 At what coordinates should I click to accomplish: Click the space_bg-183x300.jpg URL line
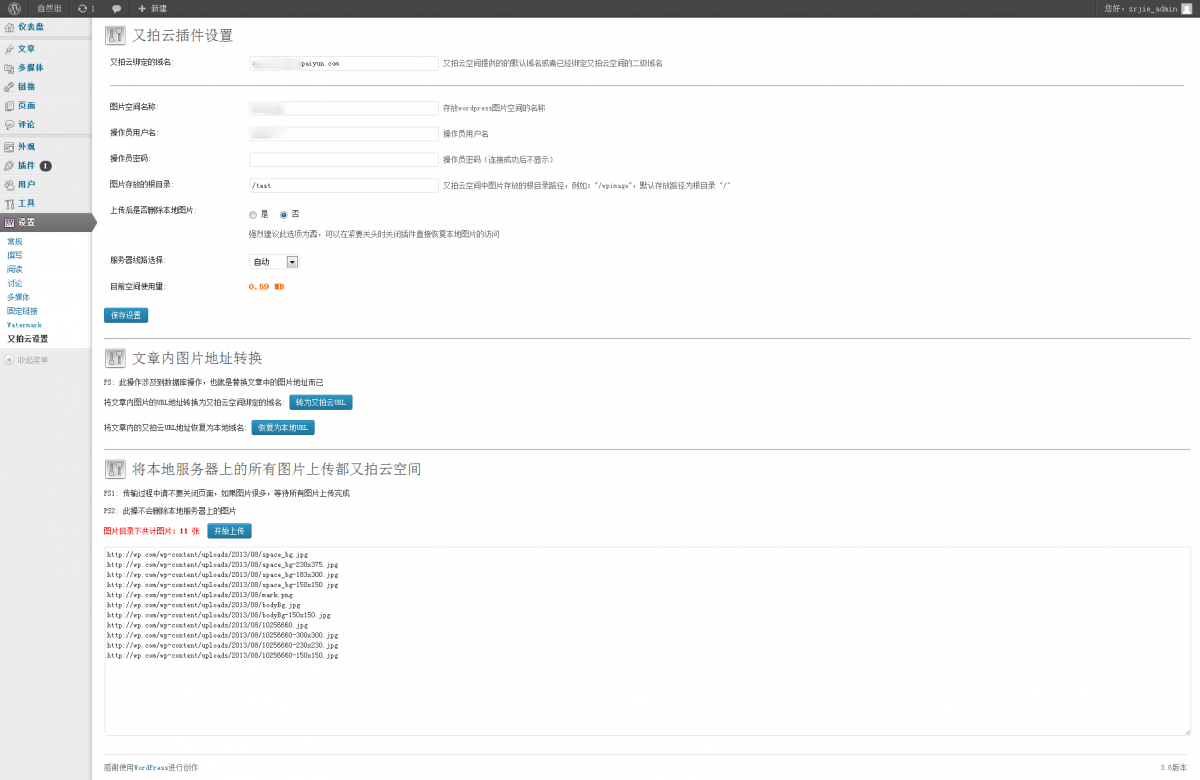click(x=222, y=574)
